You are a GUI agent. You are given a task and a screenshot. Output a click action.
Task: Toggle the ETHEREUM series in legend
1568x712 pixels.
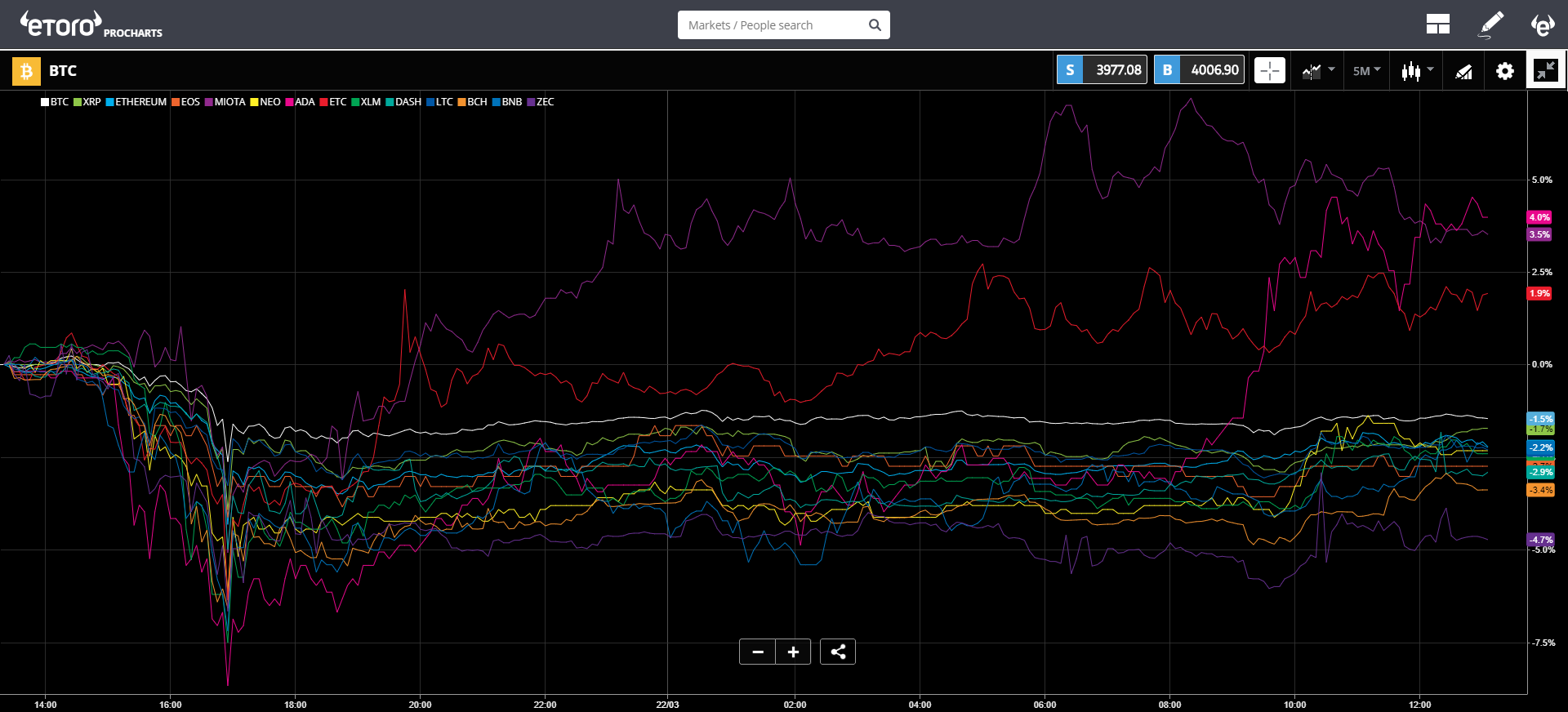140,102
